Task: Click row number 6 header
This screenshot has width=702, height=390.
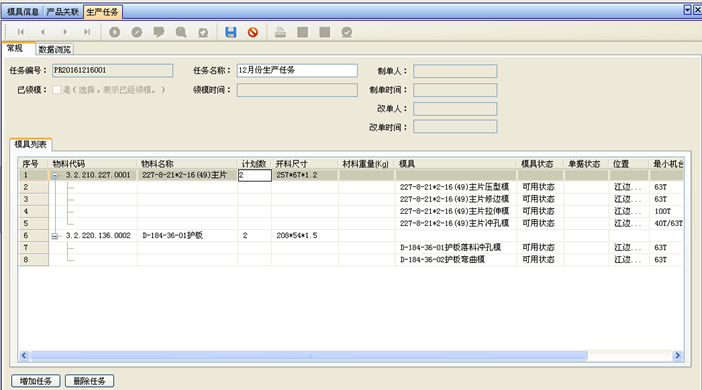Action: point(34,236)
